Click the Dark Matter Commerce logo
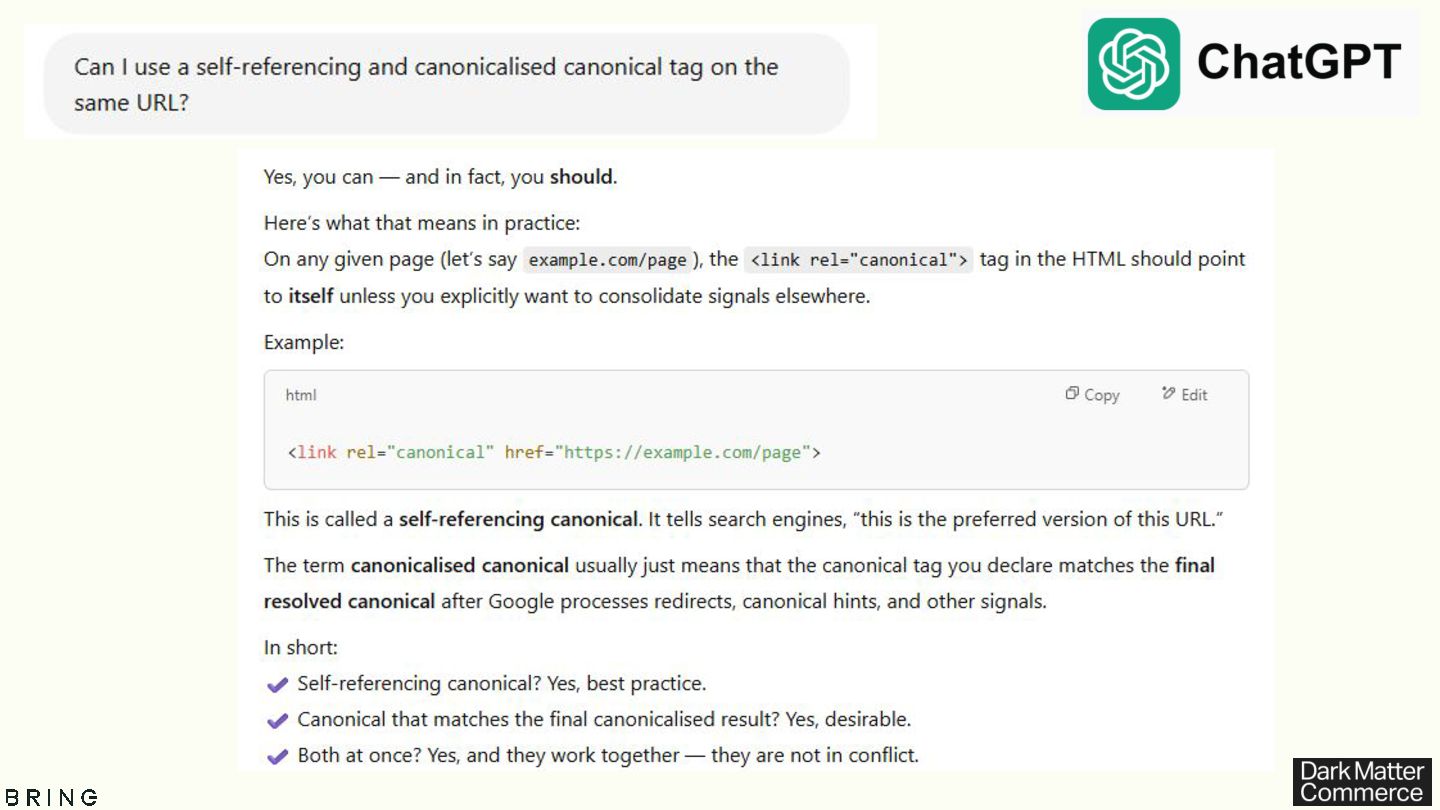Viewport: 1440px width, 810px height. tap(1362, 782)
